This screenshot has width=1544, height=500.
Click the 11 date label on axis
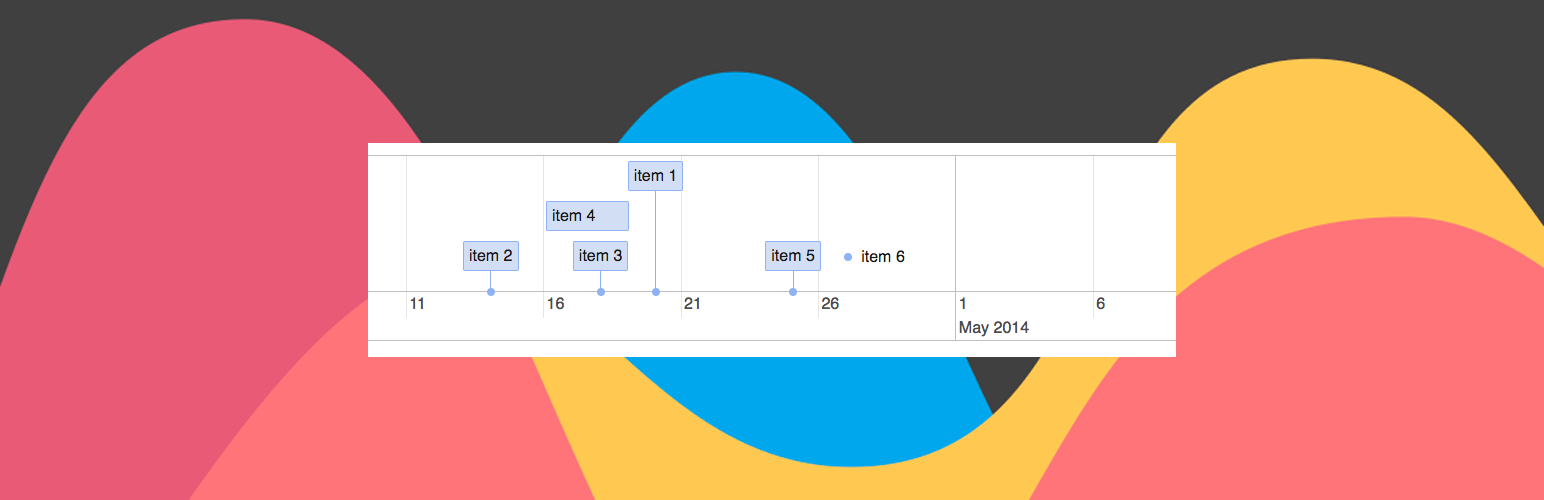[417, 304]
